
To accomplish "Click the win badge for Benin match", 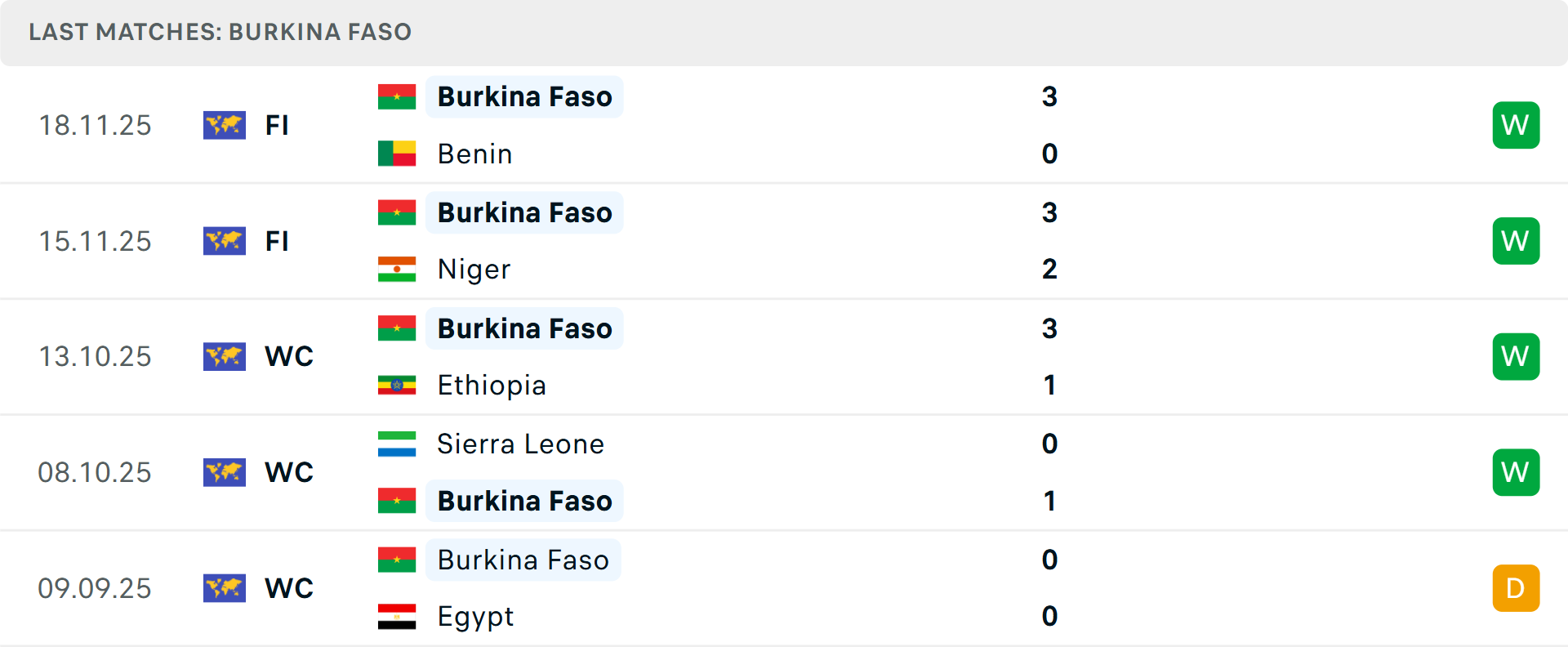I will [1516, 125].
